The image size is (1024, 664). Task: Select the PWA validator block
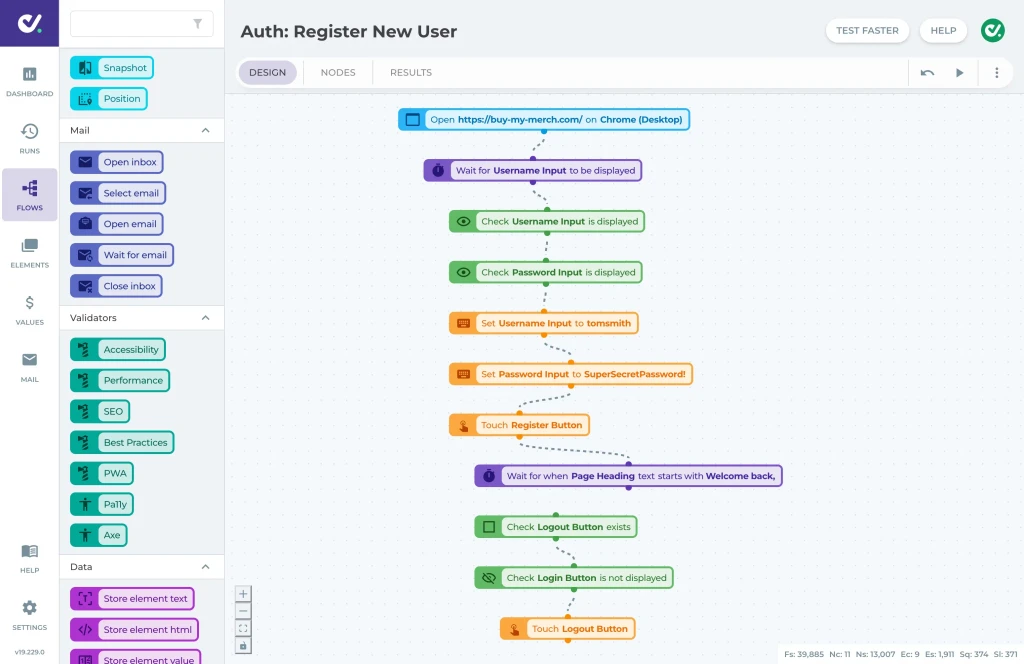[102, 473]
